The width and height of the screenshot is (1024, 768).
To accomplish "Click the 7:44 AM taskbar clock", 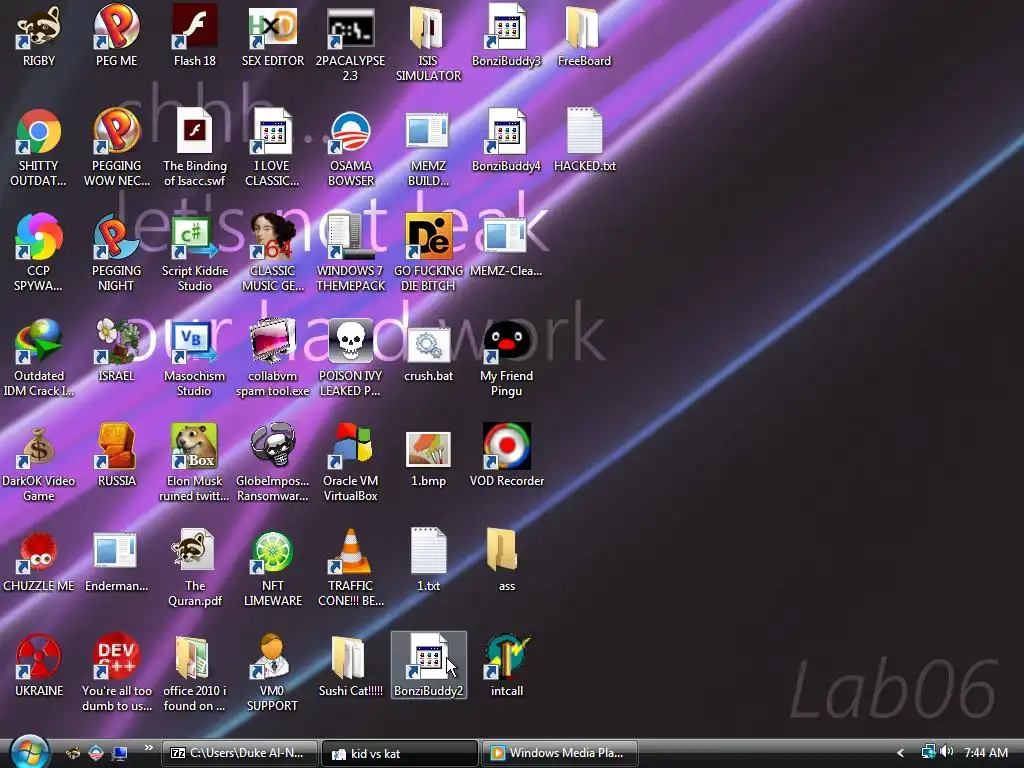I will pos(985,753).
